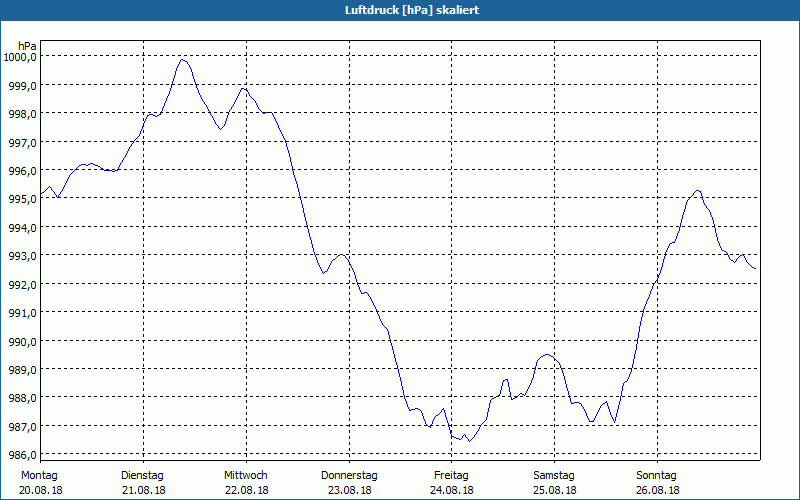This screenshot has width=800, height=500.
Task: Click the "Samstag" day label
Action: click(x=554, y=476)
